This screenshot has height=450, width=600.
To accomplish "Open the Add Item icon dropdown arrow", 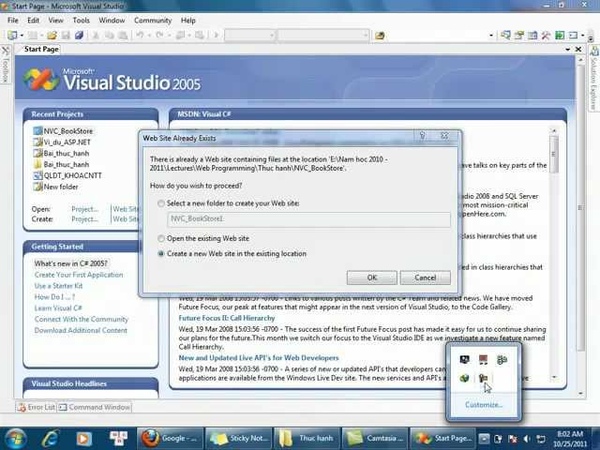I will pos(41,36).
